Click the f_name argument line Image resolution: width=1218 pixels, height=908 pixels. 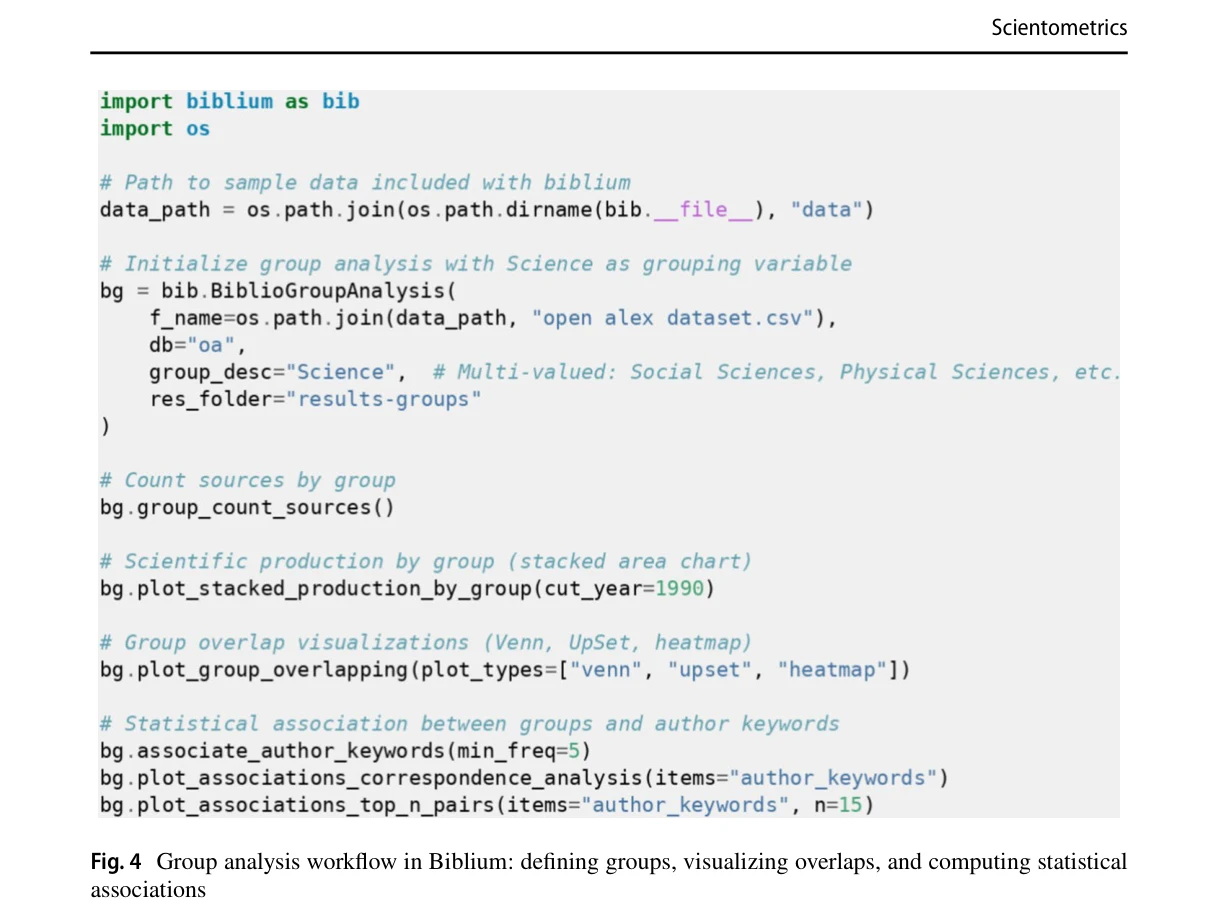coord(492,318)
